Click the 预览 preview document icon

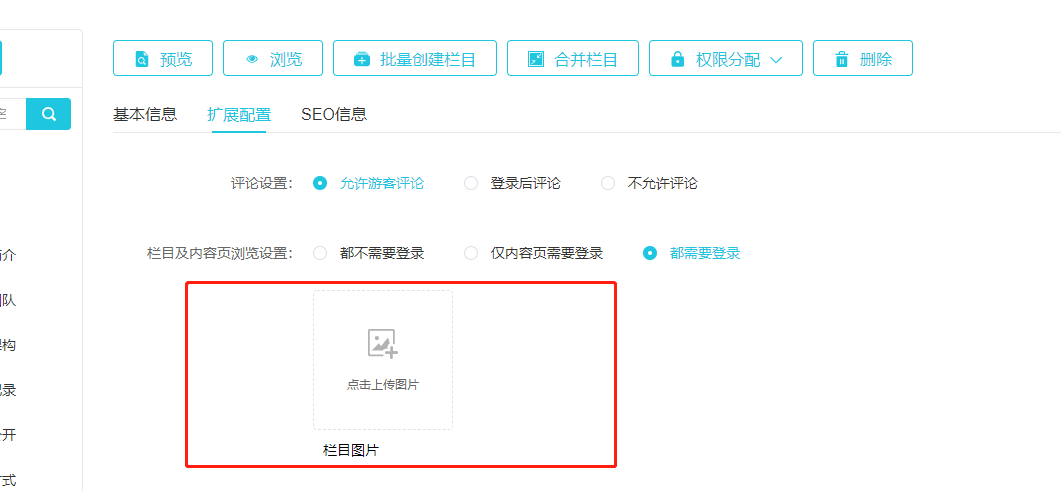click(142, 59)
